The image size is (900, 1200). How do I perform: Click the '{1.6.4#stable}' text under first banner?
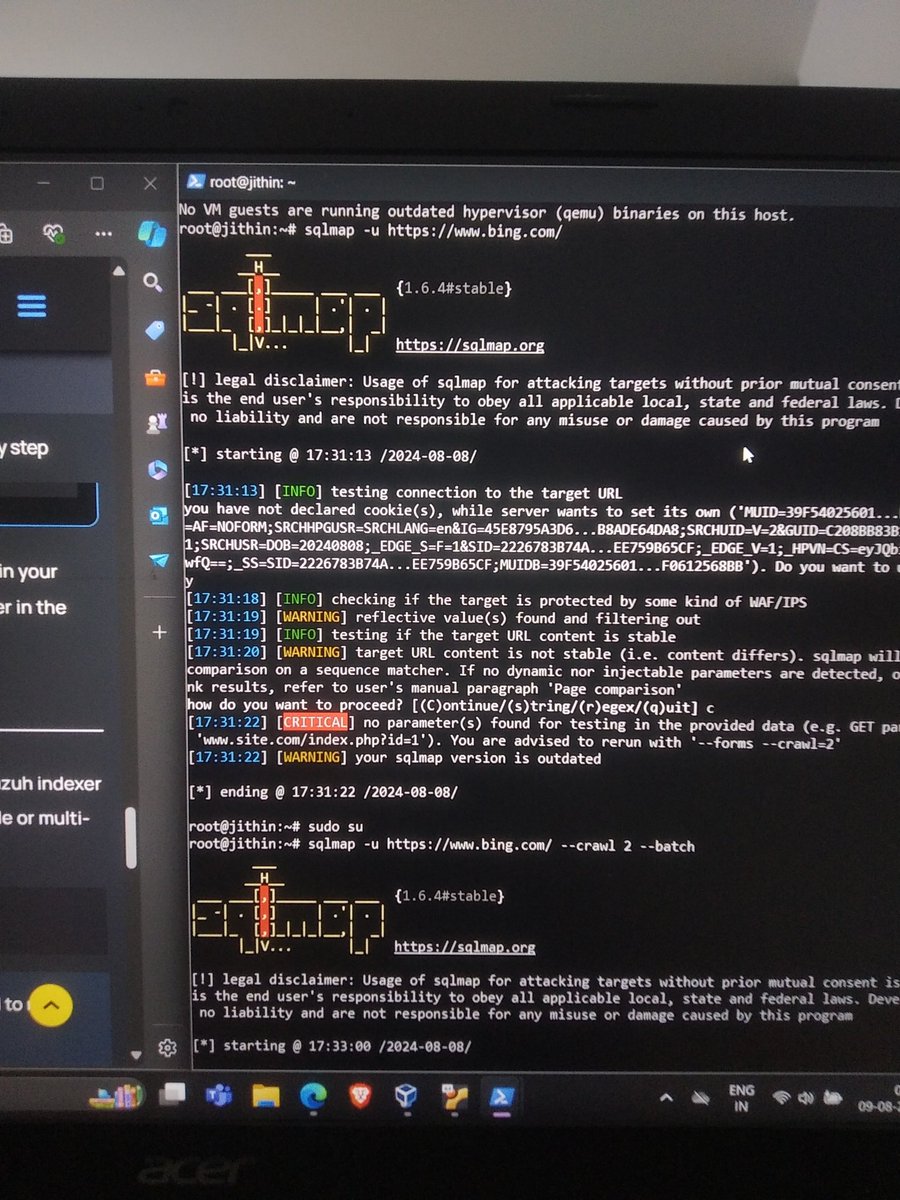[455, 288]
